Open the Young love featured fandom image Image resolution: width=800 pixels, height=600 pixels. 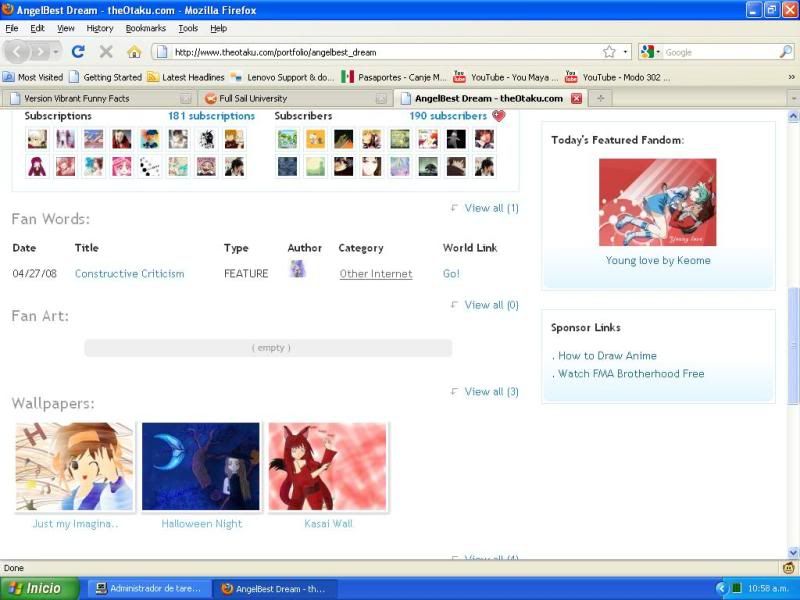[x=657, y=202]
